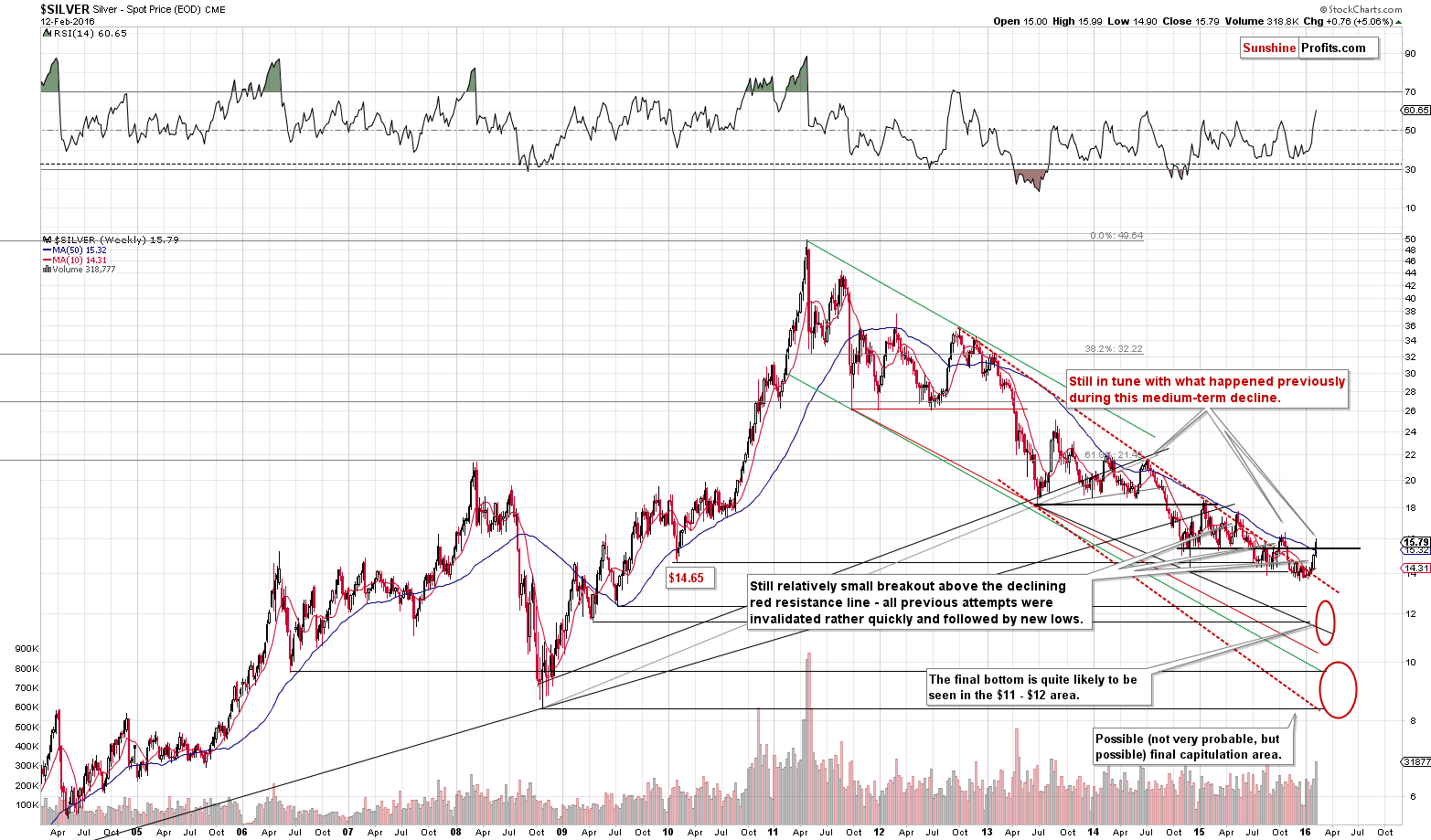Click the 26 label on price axis
Screen dimensions: 1431x840
[x=1411, y=411]
